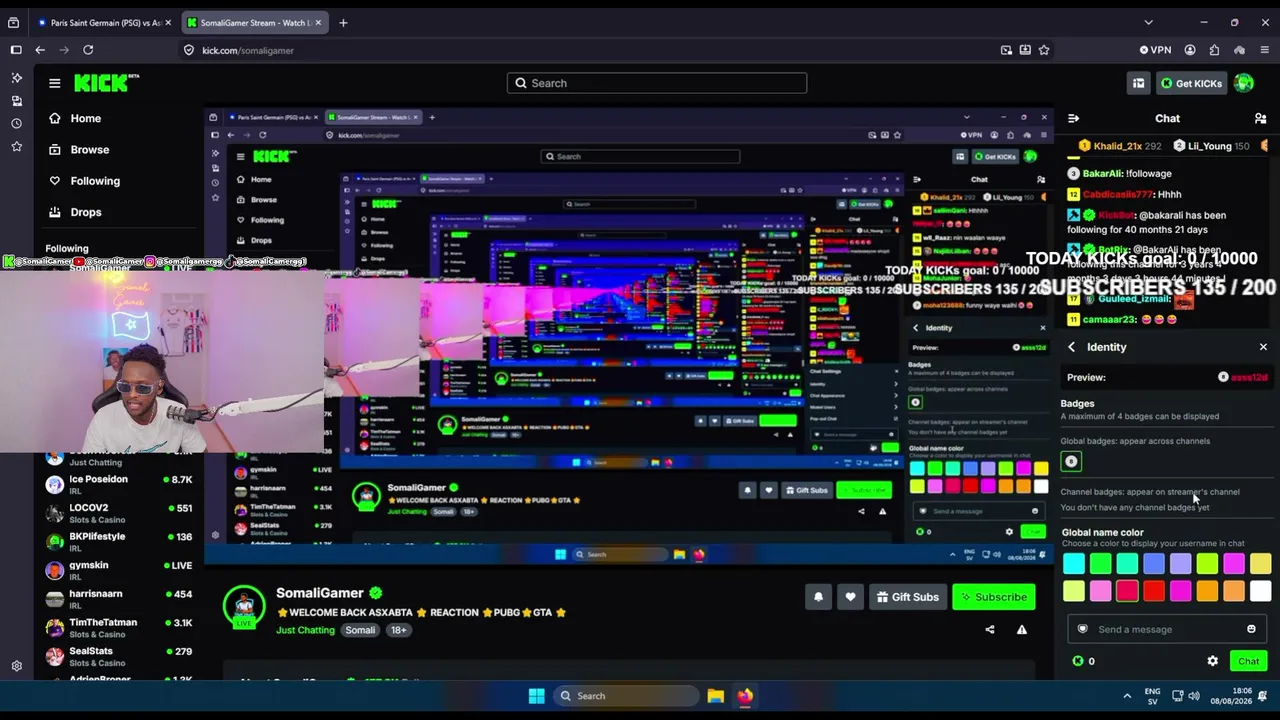Toggle the selected global badge
The width and height of the screenshot is (1280, 720).
click(x=1071, y=461)
